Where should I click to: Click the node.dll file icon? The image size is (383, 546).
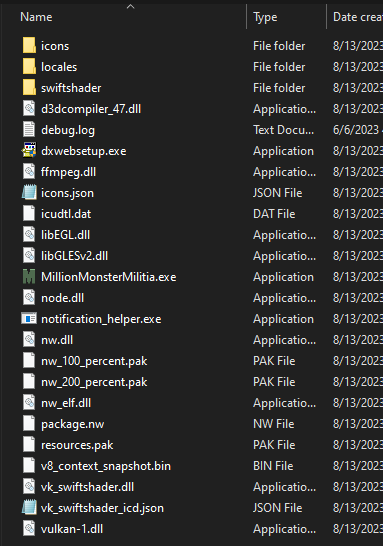click(29, 297)
